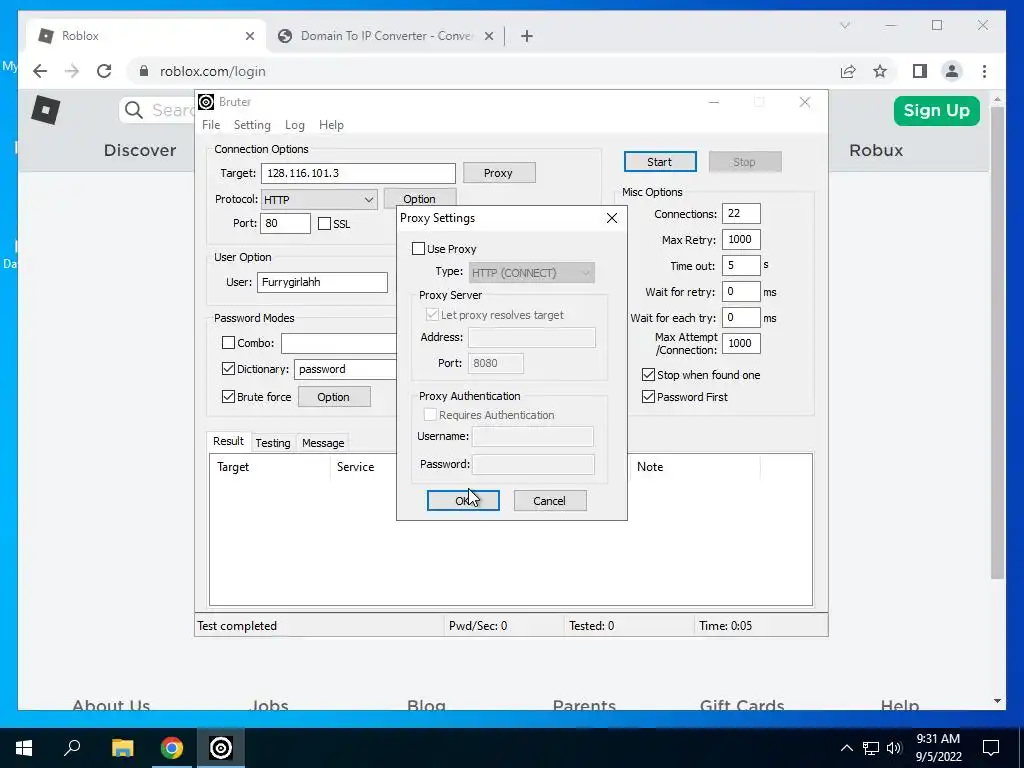Switch to Chrome on the taskbar
The height and width of the screenshot is (768, 1024).
(x=172, y=748)
